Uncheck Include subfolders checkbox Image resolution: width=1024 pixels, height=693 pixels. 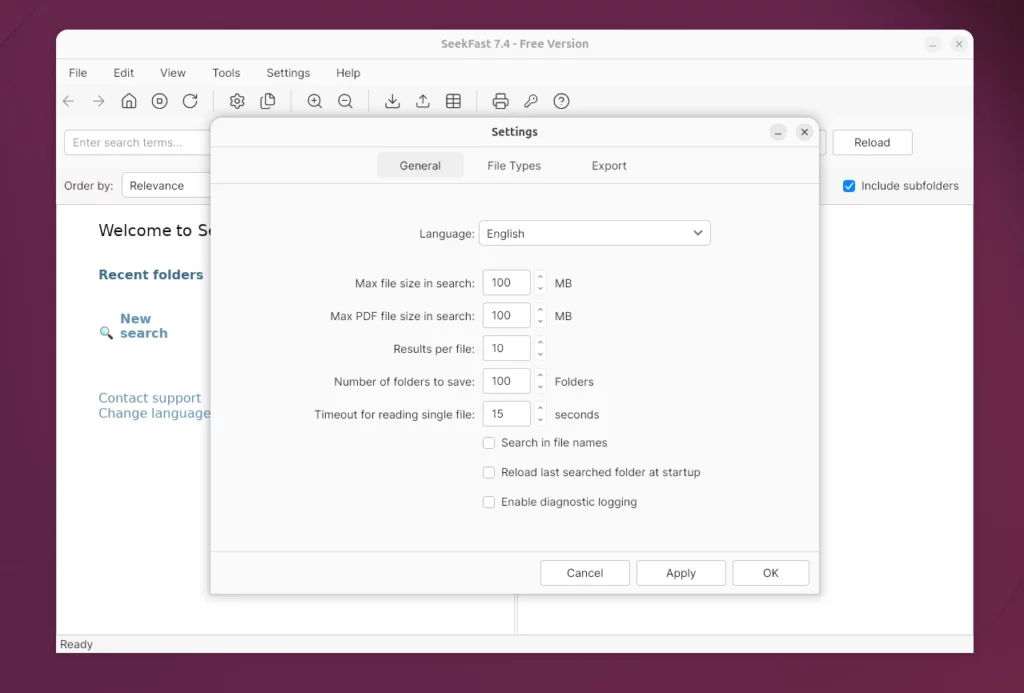point(849,186)
